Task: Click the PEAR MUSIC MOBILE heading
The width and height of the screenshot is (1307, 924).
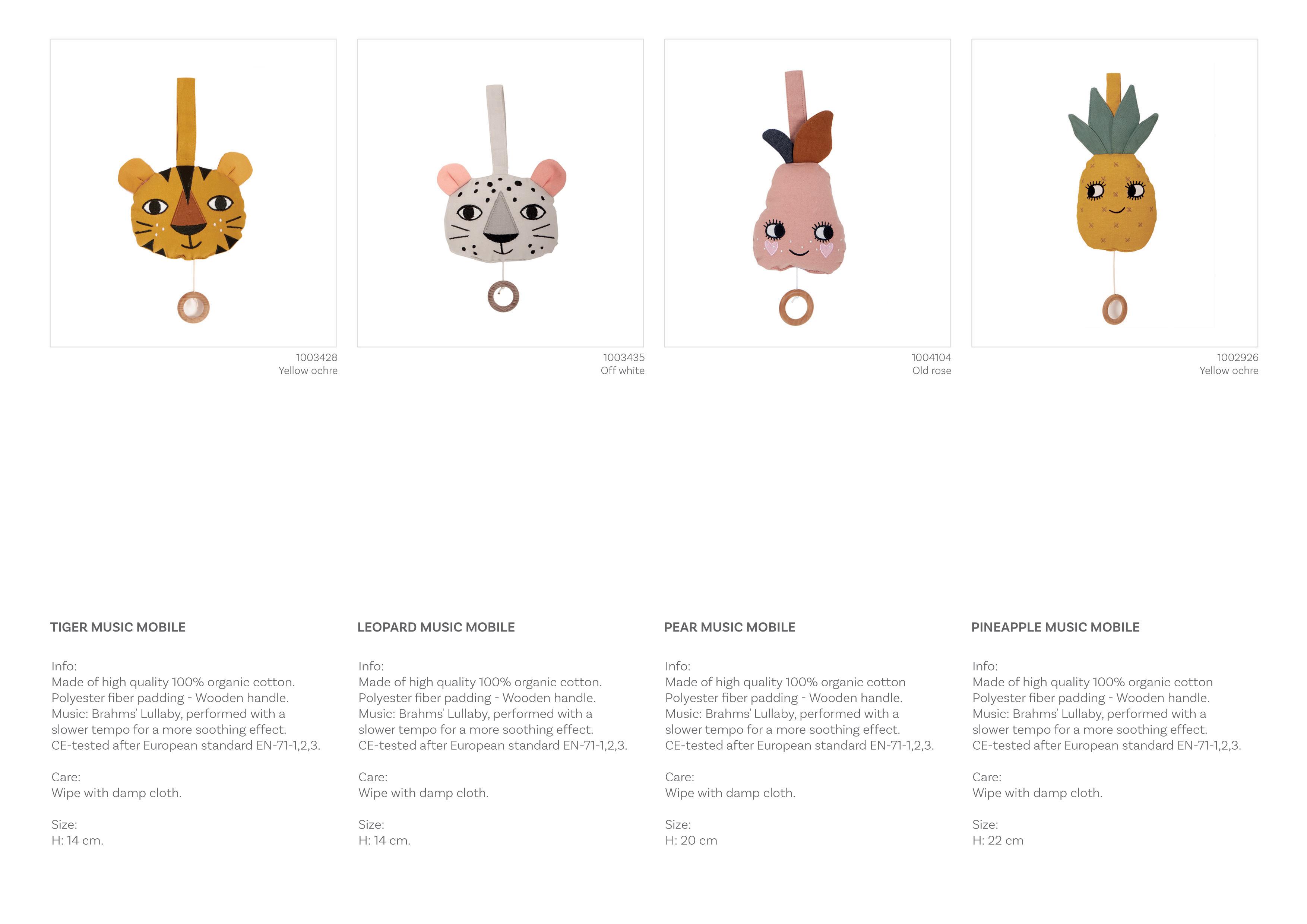Action: point(730,627)
